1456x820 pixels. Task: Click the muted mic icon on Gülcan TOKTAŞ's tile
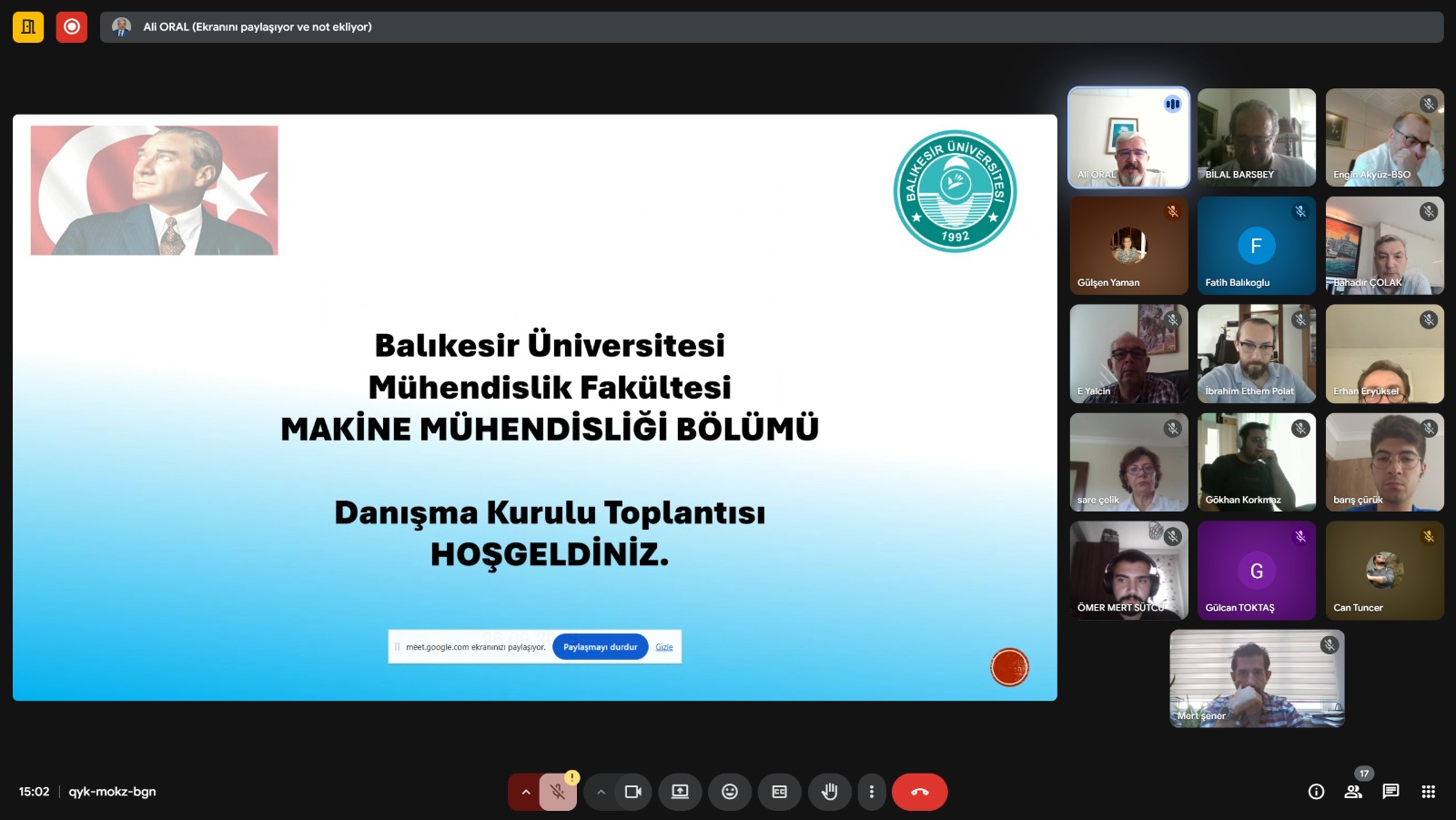[1300, 536]
